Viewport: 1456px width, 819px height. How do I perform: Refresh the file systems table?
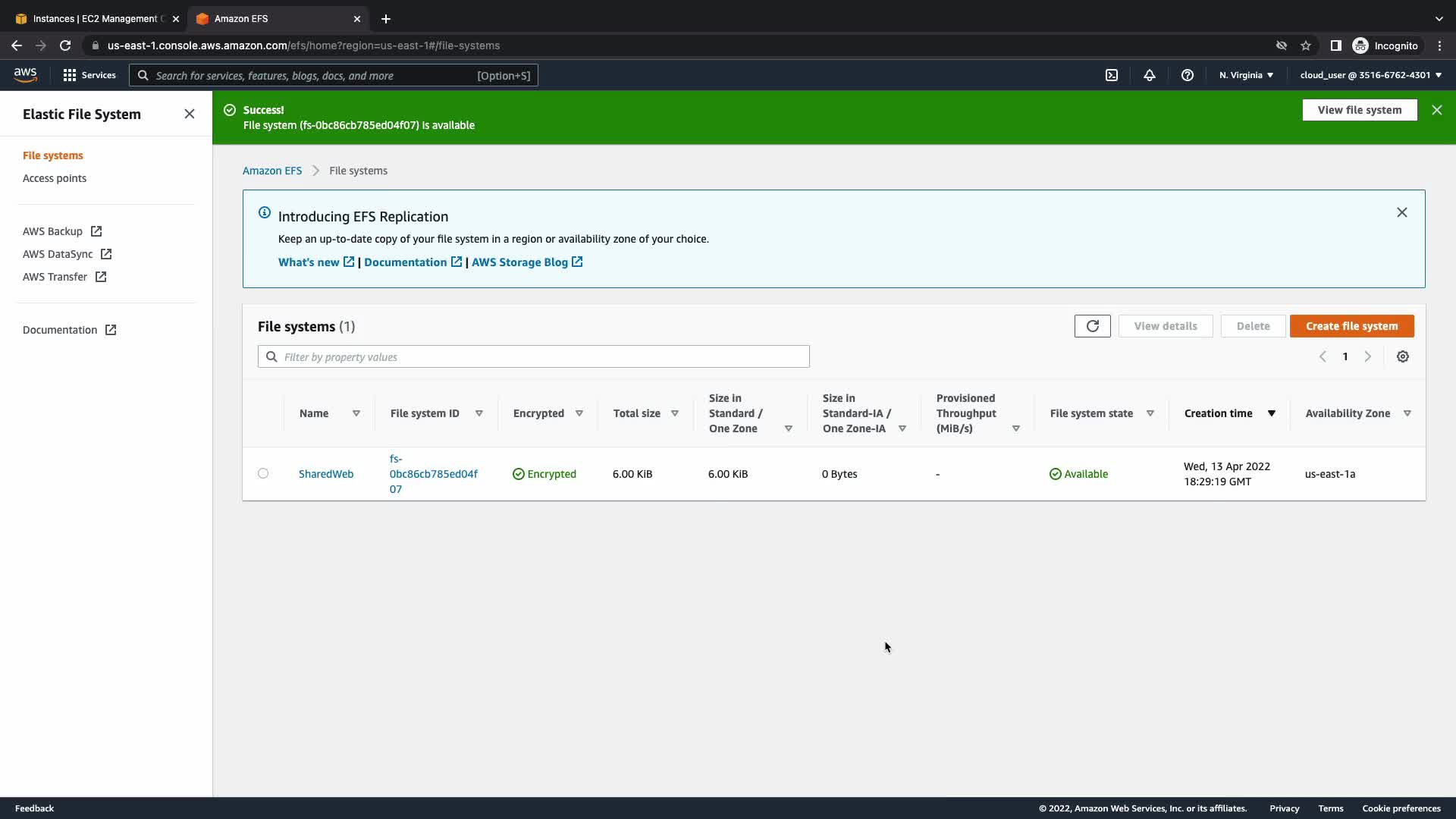pyautogui.click(x=1092, y=326)
